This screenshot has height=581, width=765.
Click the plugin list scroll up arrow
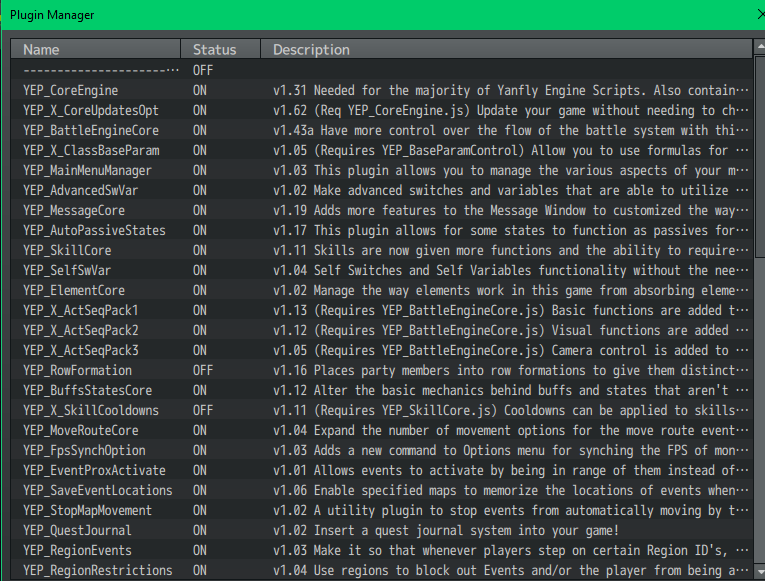click(760, 47)
